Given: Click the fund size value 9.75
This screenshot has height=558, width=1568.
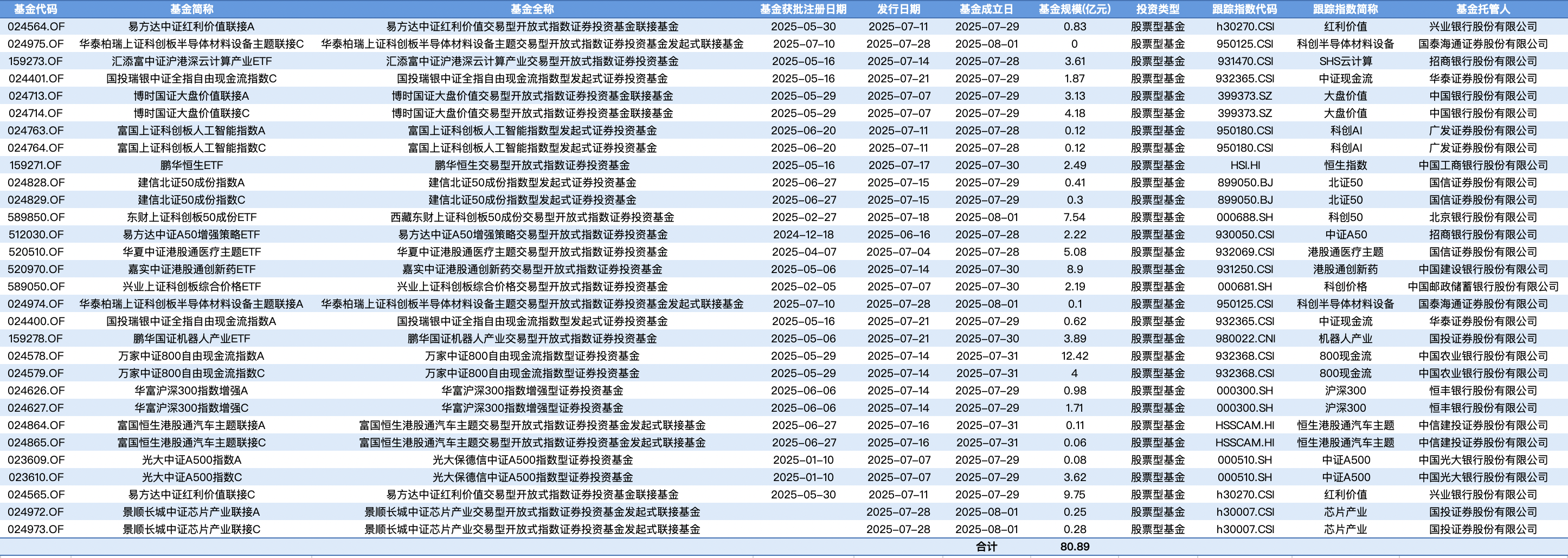Looking at the screenshot, I should point(1075,495).
